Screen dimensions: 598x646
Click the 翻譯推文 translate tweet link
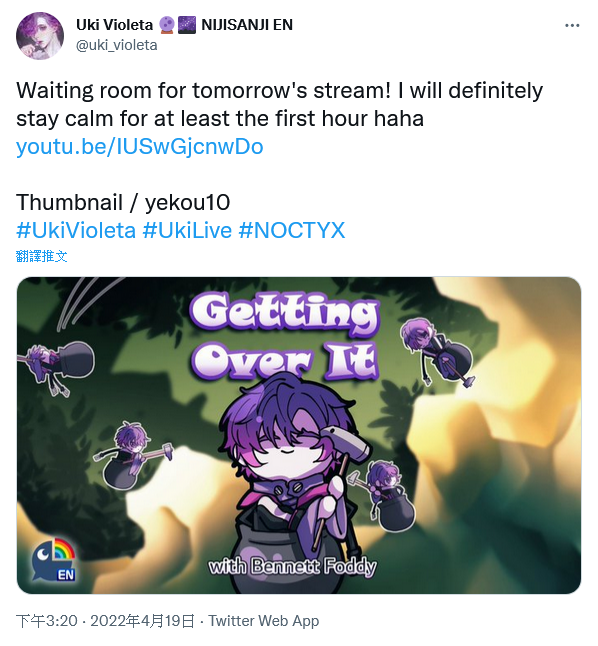coord(42,256)
